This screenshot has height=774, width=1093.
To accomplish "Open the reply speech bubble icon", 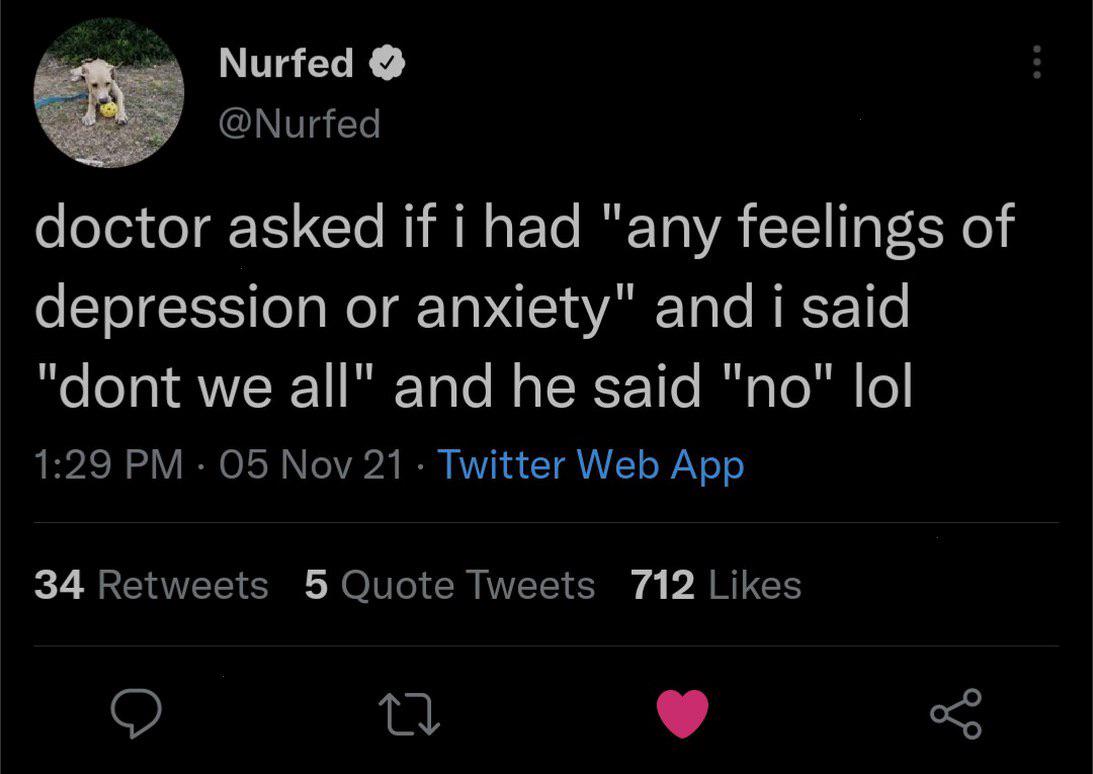I will (x=136, y=713).
